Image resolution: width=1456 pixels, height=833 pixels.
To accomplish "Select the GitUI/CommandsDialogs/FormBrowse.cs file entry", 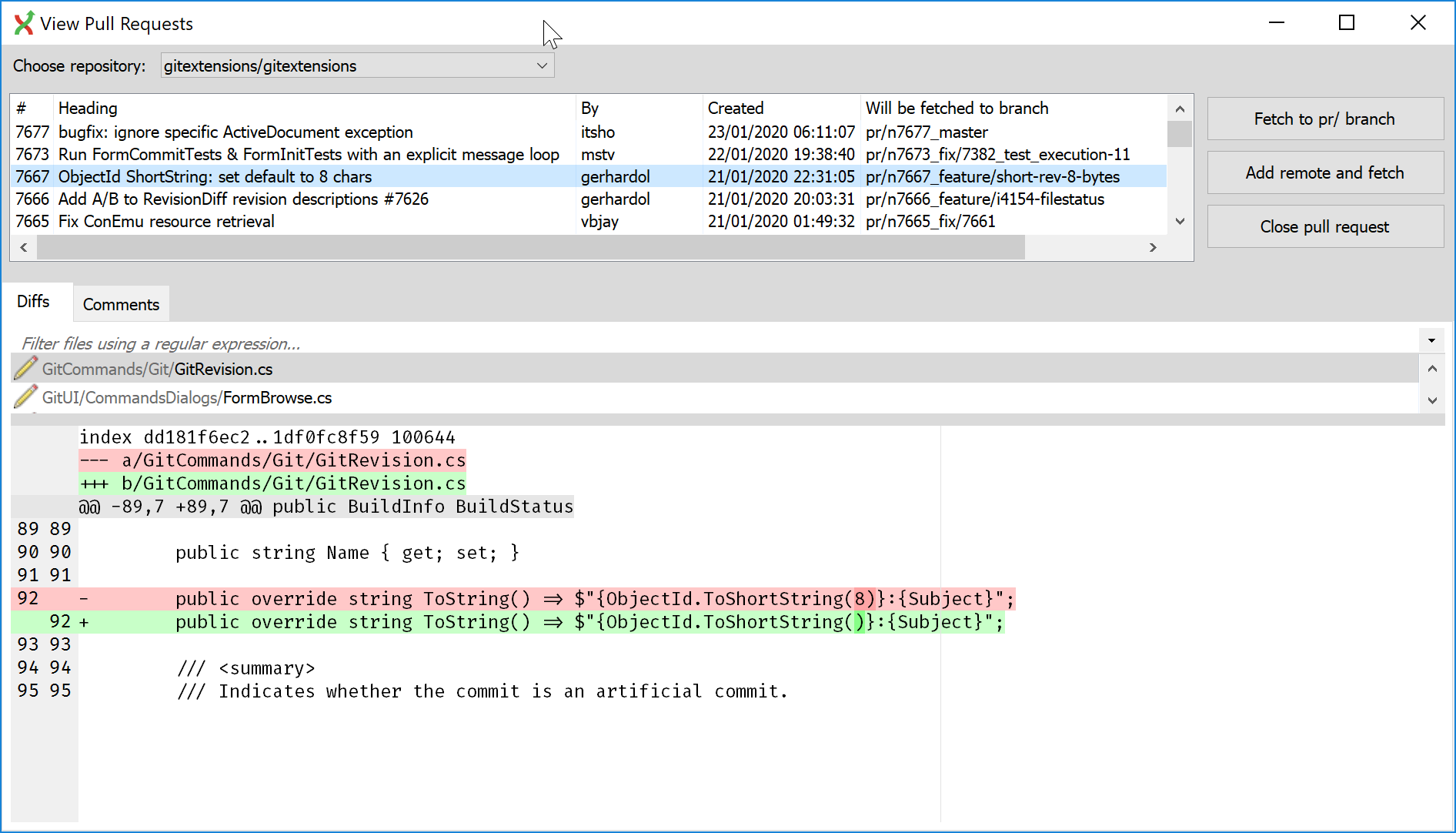I will [187, 397].
